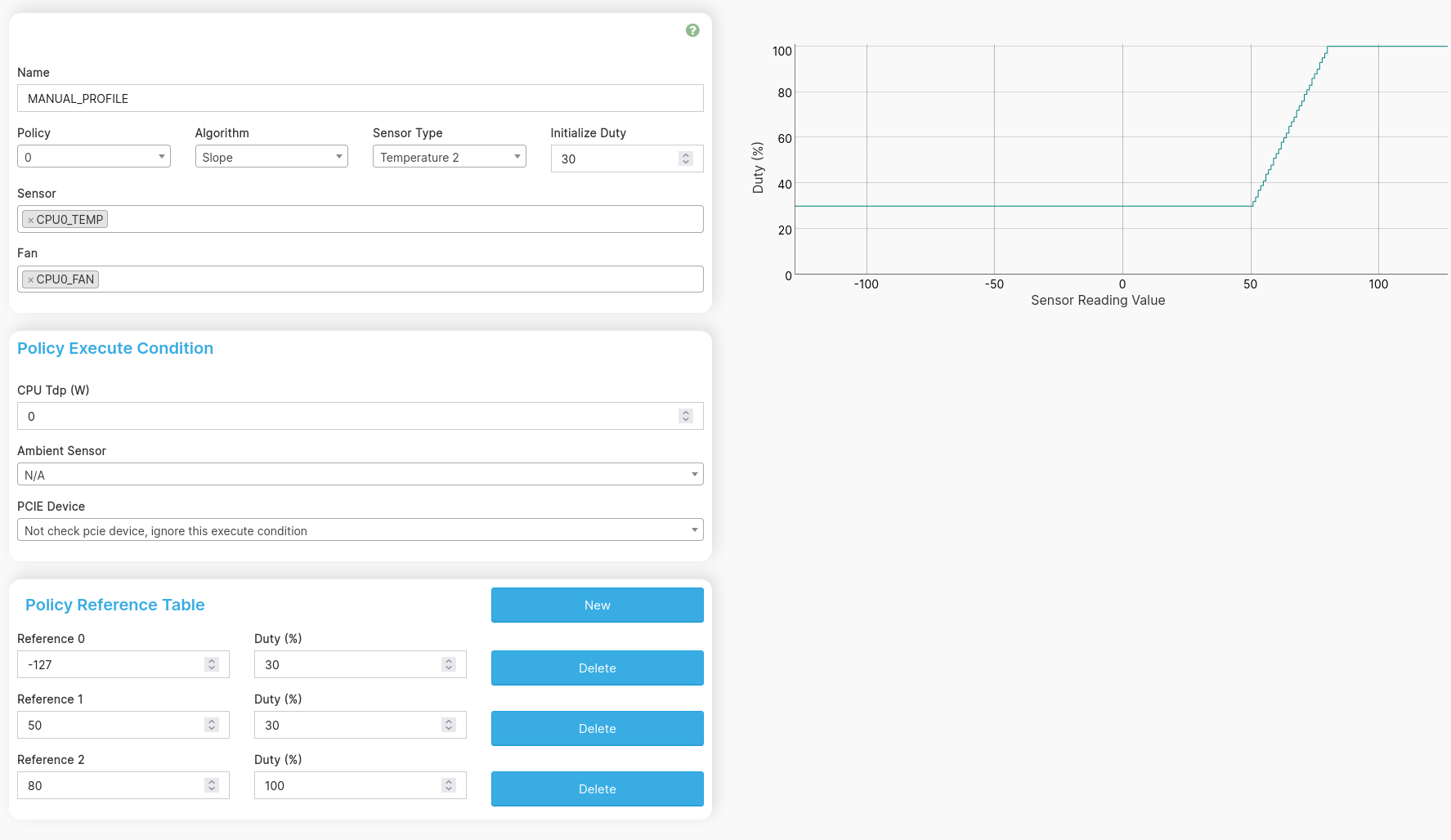1451x840 pixels.
Task: Expand the Sensor Type dropdown
Action: [449, 157]
